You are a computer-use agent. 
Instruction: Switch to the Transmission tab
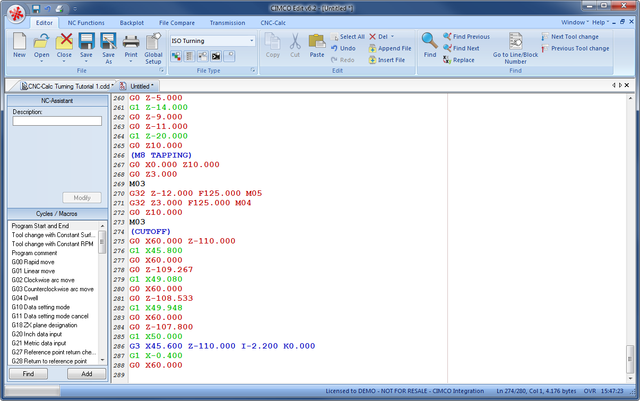[227, 23]
